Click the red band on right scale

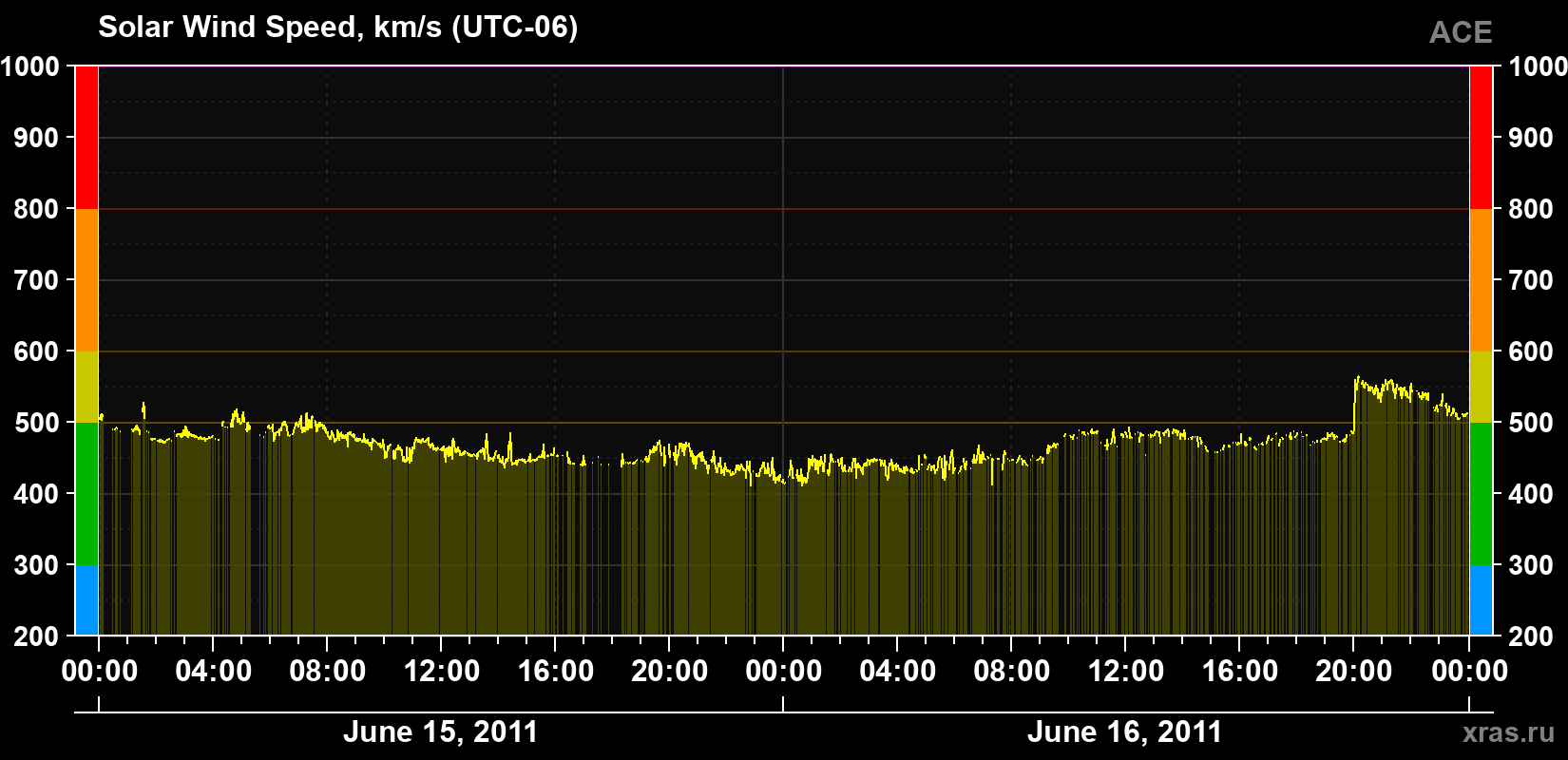click(1481, 138)
